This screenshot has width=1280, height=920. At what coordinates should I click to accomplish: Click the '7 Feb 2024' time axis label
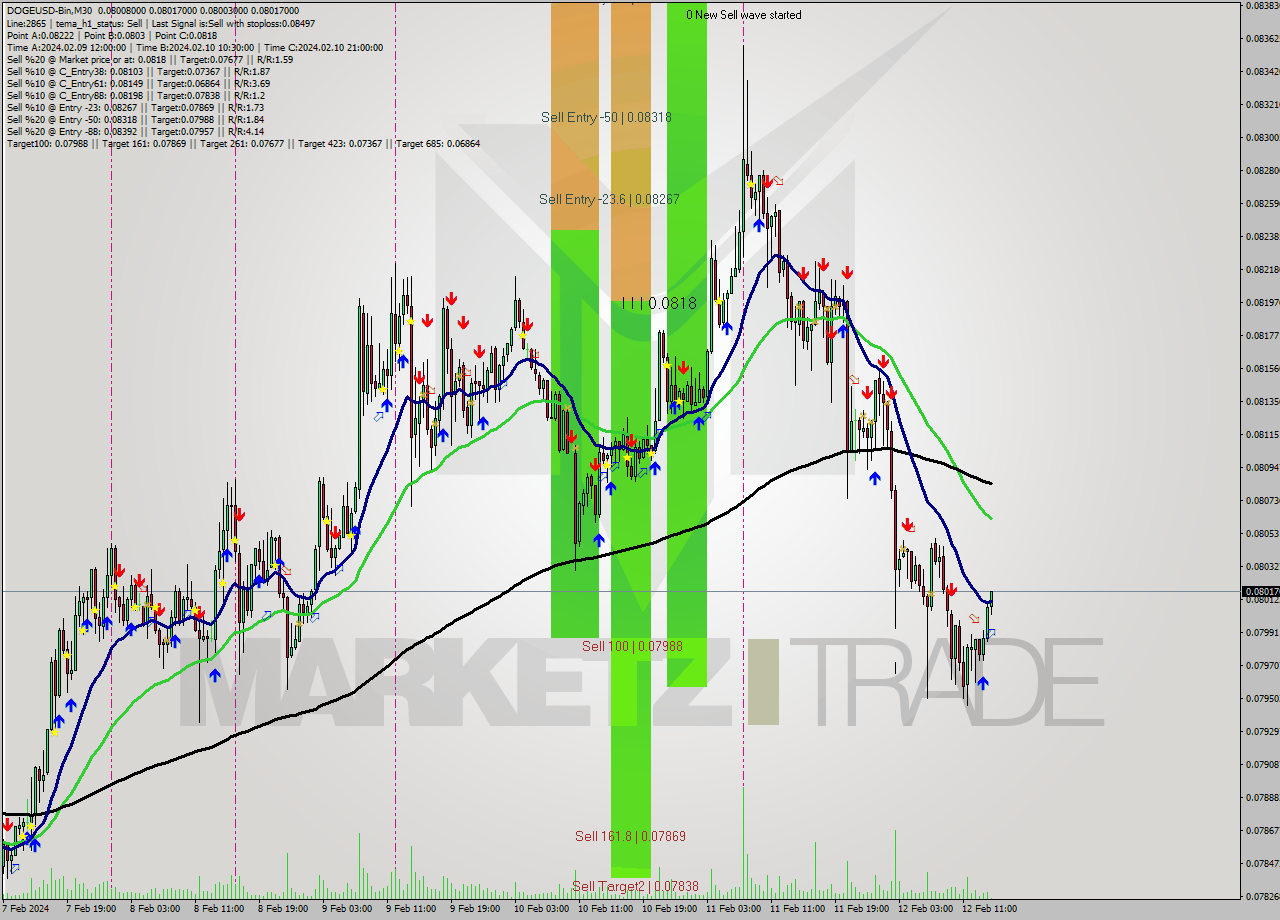click(x=27, y=909)
